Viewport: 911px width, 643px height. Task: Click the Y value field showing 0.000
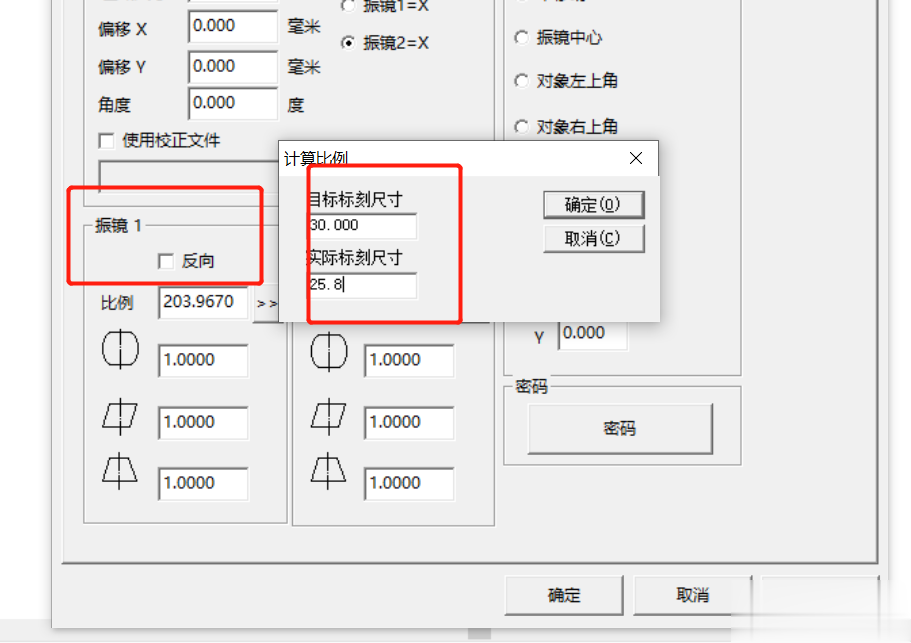coord(593,333)
